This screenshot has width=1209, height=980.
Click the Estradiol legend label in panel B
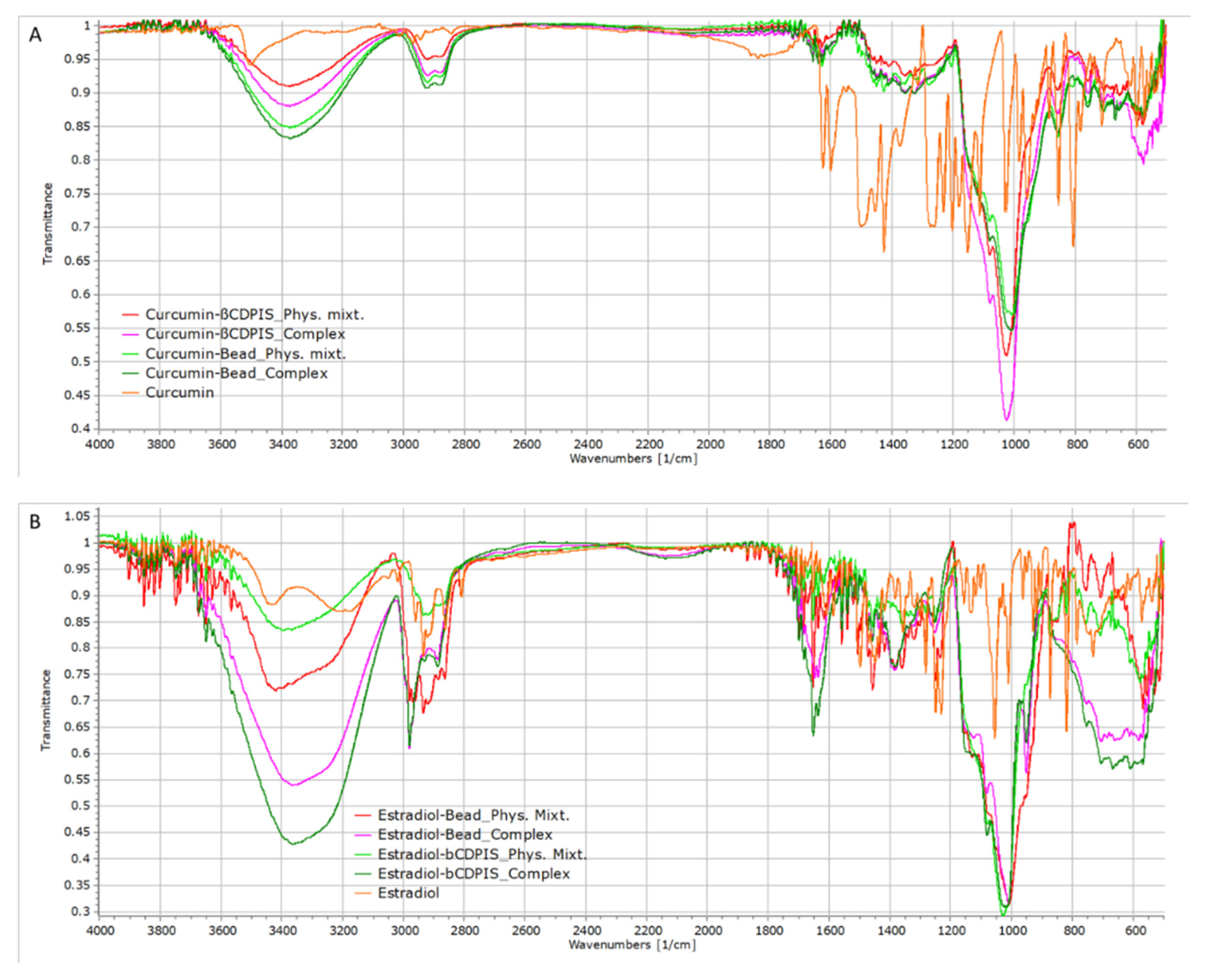point(408,893)
